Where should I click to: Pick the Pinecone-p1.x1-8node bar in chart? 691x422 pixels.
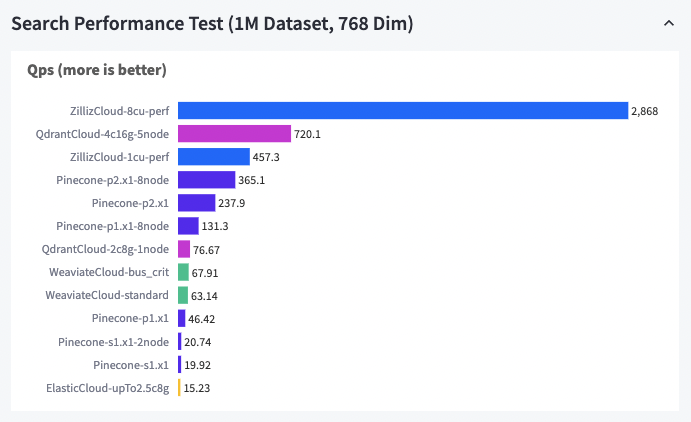point(188,226)
